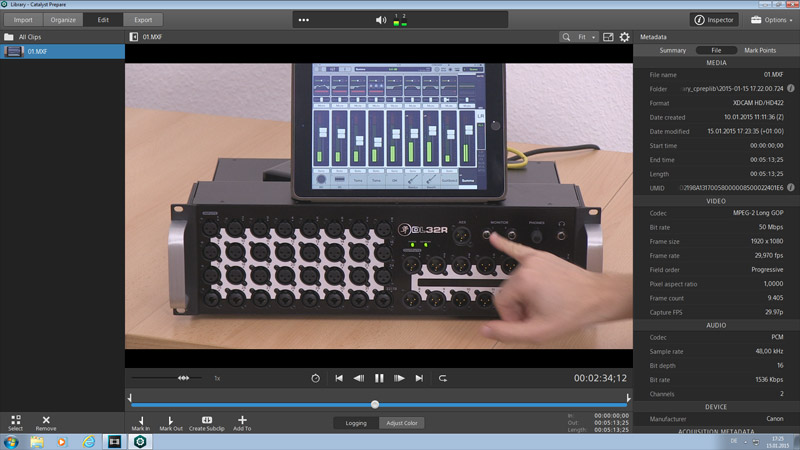Screen dimensions: 800x450
Task: Click the Adjust Color button
Action: (x=402, y=423)
